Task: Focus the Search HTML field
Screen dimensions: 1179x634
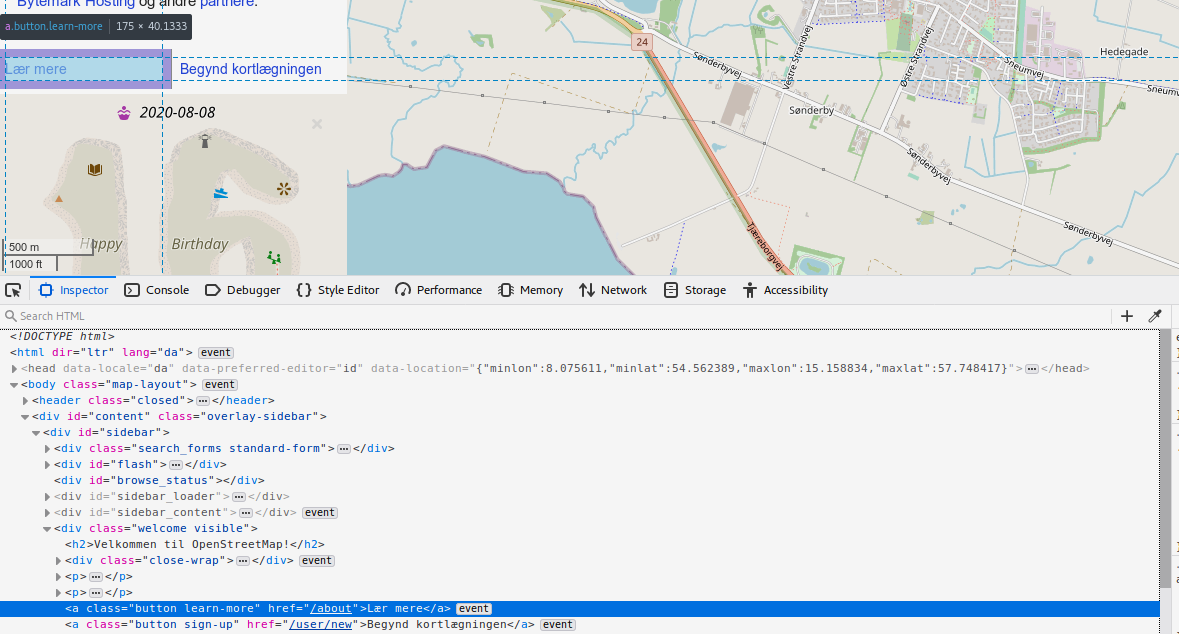Action: tap(556, 316)
